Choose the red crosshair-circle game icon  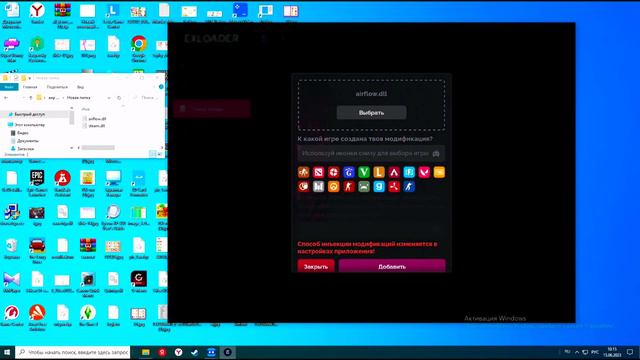pos(333,172)
